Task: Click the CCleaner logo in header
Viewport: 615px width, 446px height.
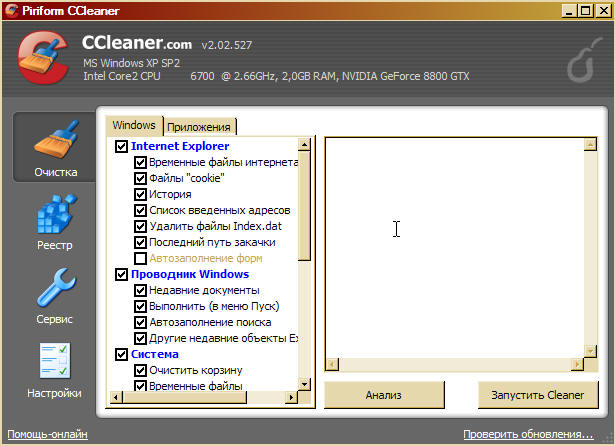Action: click(43, 58)
